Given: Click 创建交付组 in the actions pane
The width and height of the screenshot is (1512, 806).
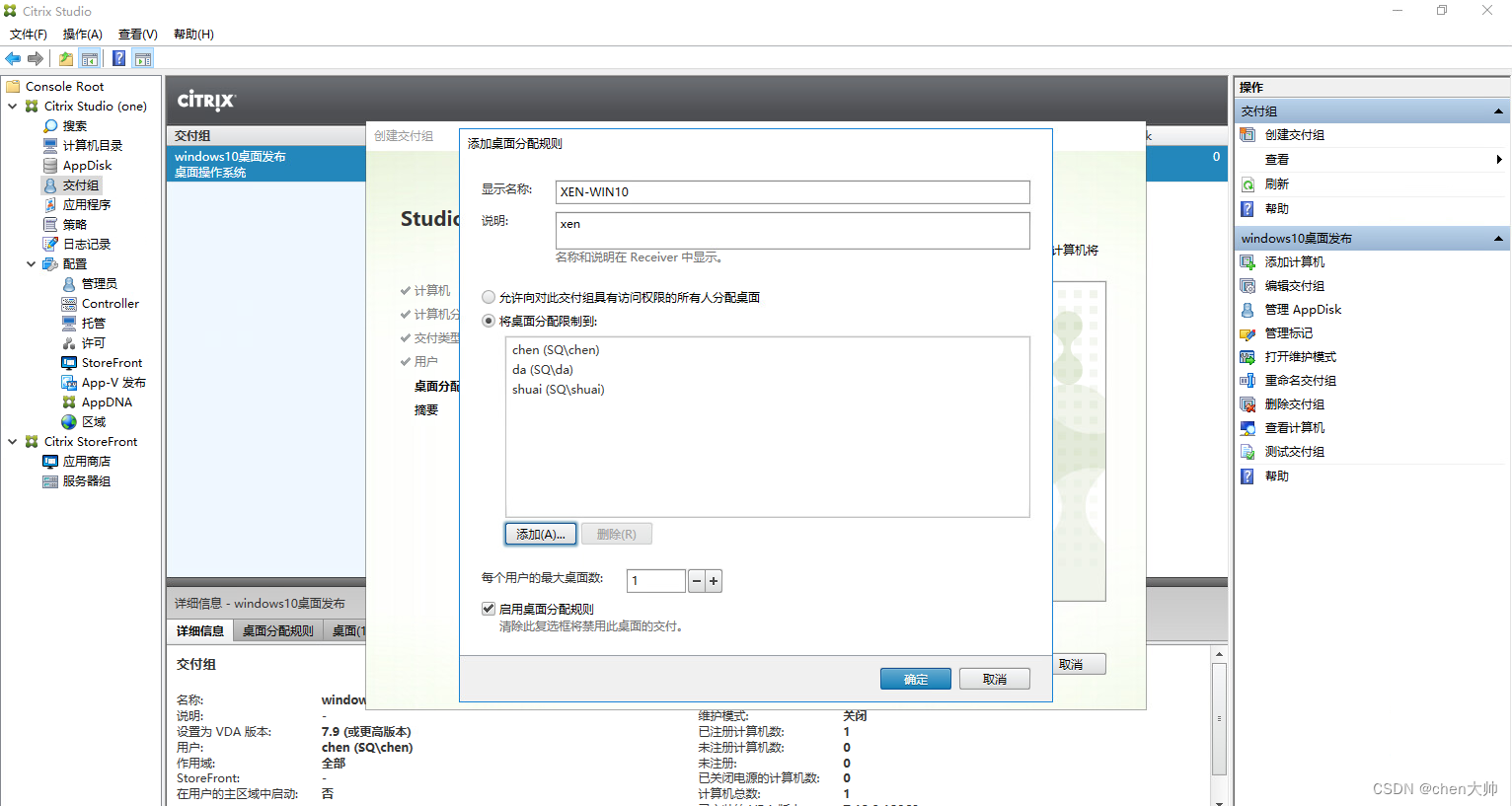Looking at the screenshot, I should 1295,135.
